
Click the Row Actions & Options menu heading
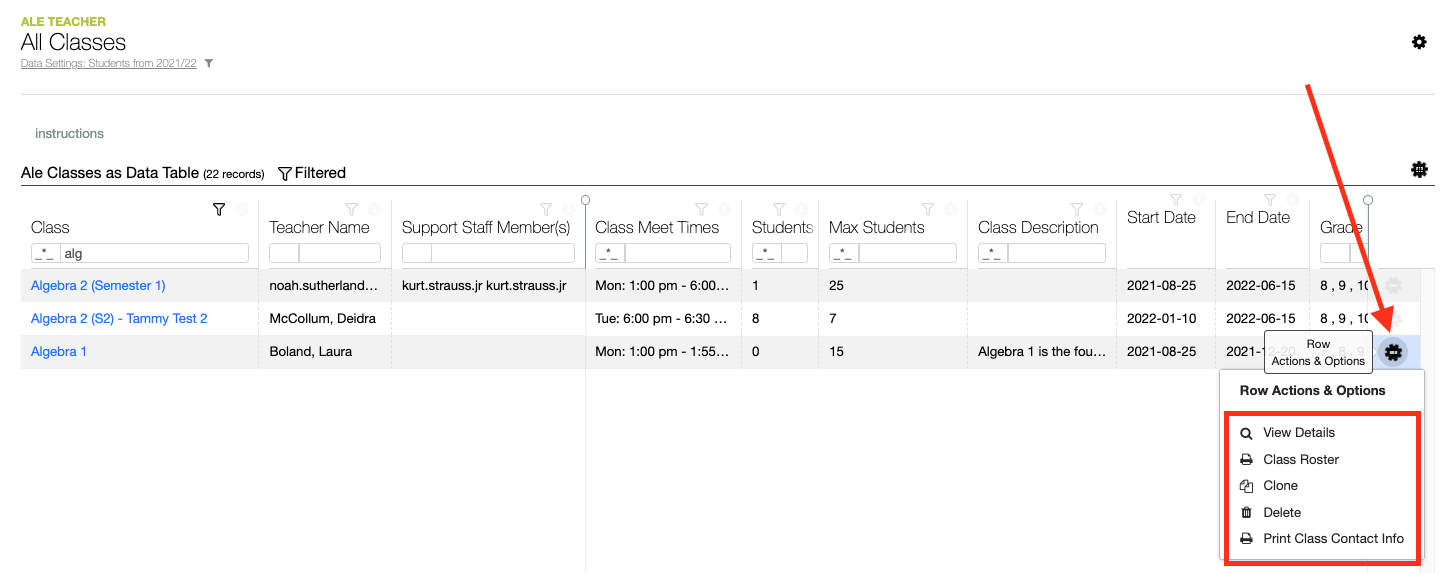(1312, 390)
